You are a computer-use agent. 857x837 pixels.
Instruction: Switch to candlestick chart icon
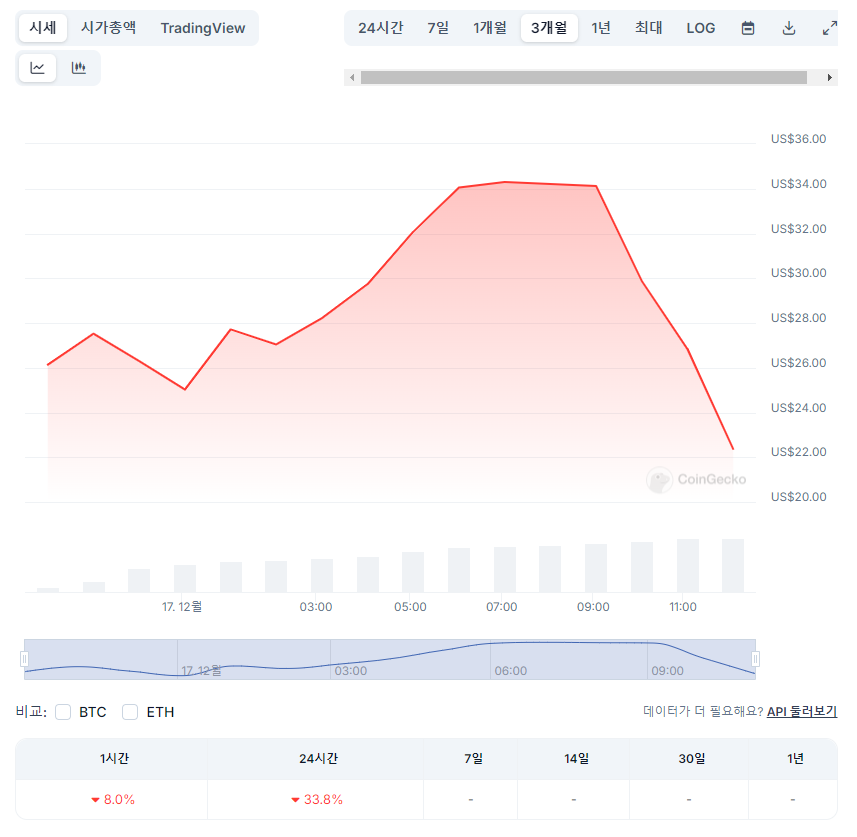click(79, 68)
